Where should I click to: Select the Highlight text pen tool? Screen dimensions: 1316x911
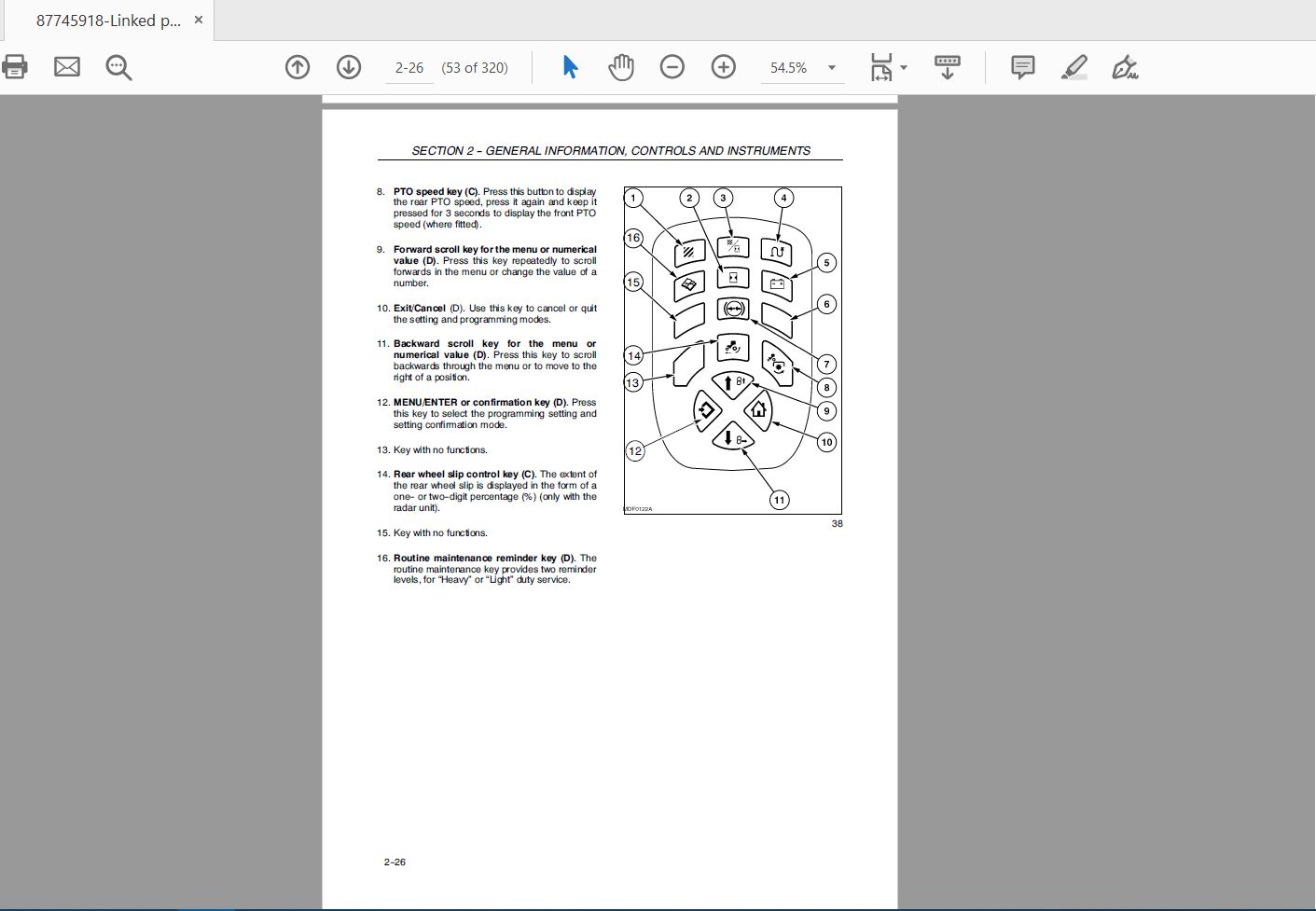pyautogui.click(x=1074, y=67)
